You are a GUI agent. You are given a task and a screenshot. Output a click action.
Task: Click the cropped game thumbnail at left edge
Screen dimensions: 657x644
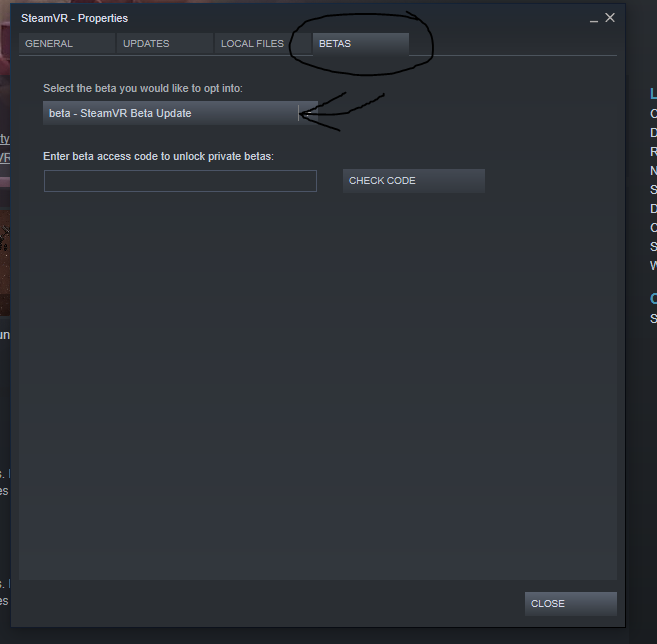pos(5,263)
